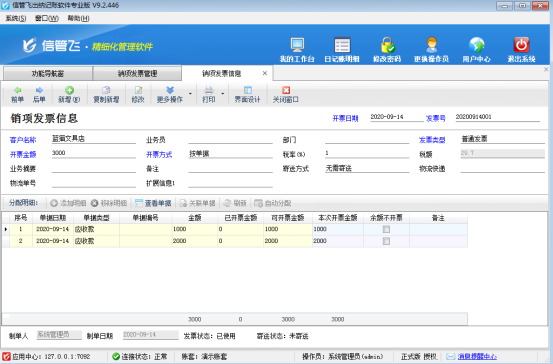Toggle 余额不开票 checkbox in row 2

point(386,241)
